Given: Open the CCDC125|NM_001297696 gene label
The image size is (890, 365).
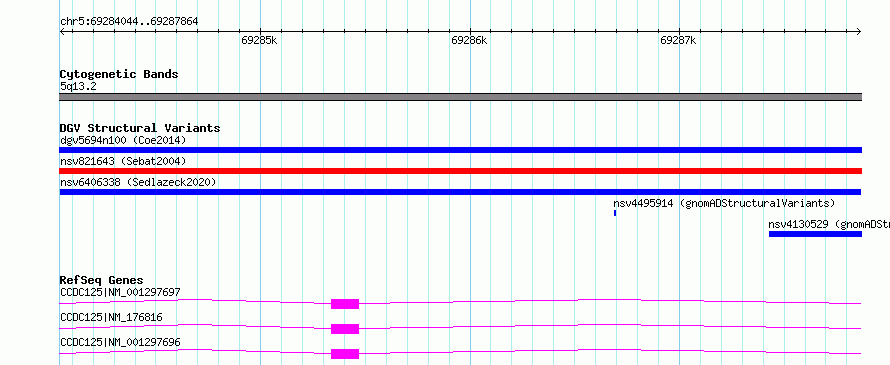Looking at the screenshot, I should point(120,342).
